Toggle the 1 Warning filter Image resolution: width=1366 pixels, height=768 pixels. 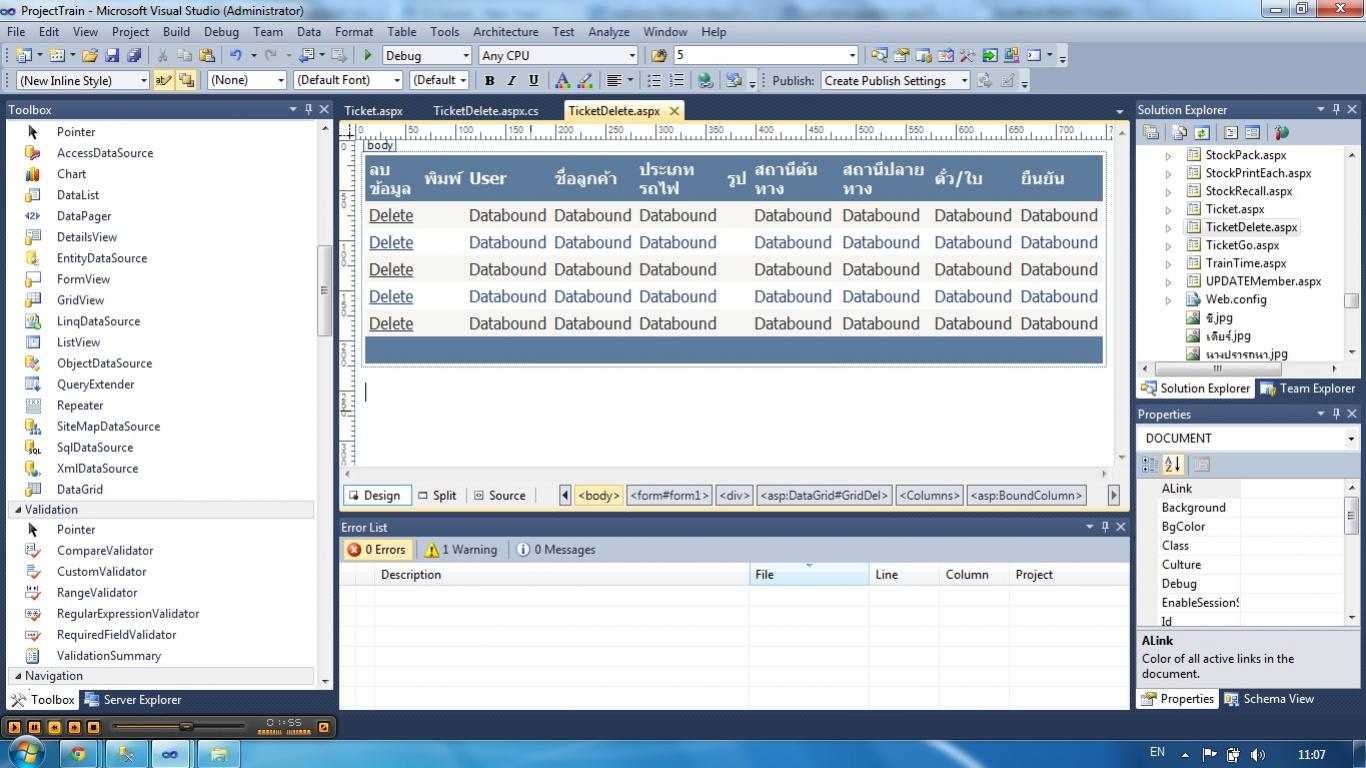click(x=460, y=550)
